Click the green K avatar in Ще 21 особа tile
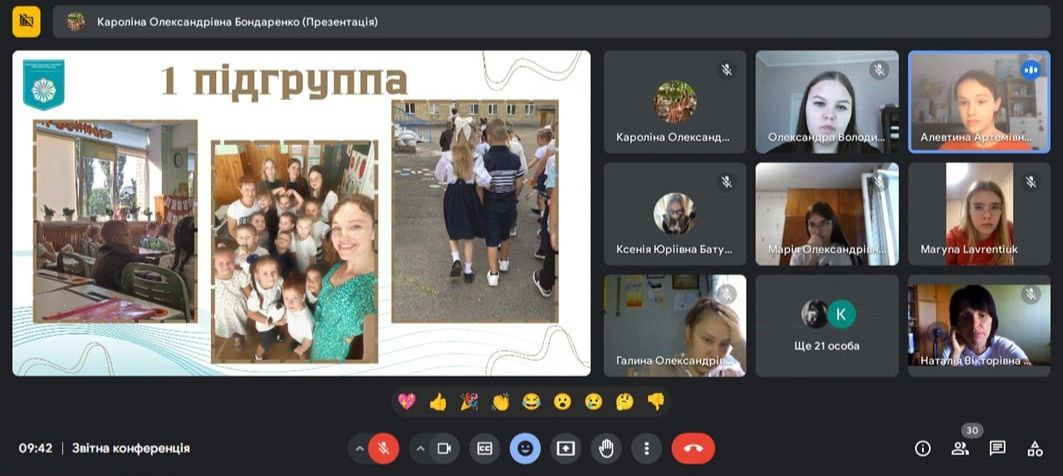The image size is (1063, 476). 841,314
